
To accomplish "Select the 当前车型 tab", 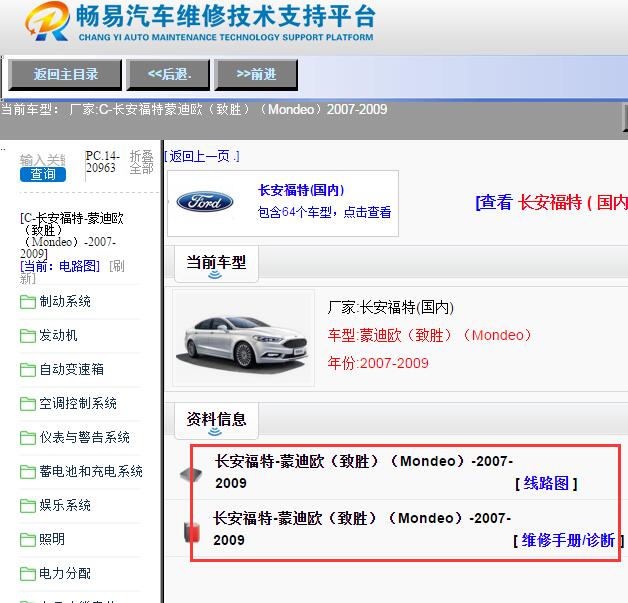I will [216, 263].
